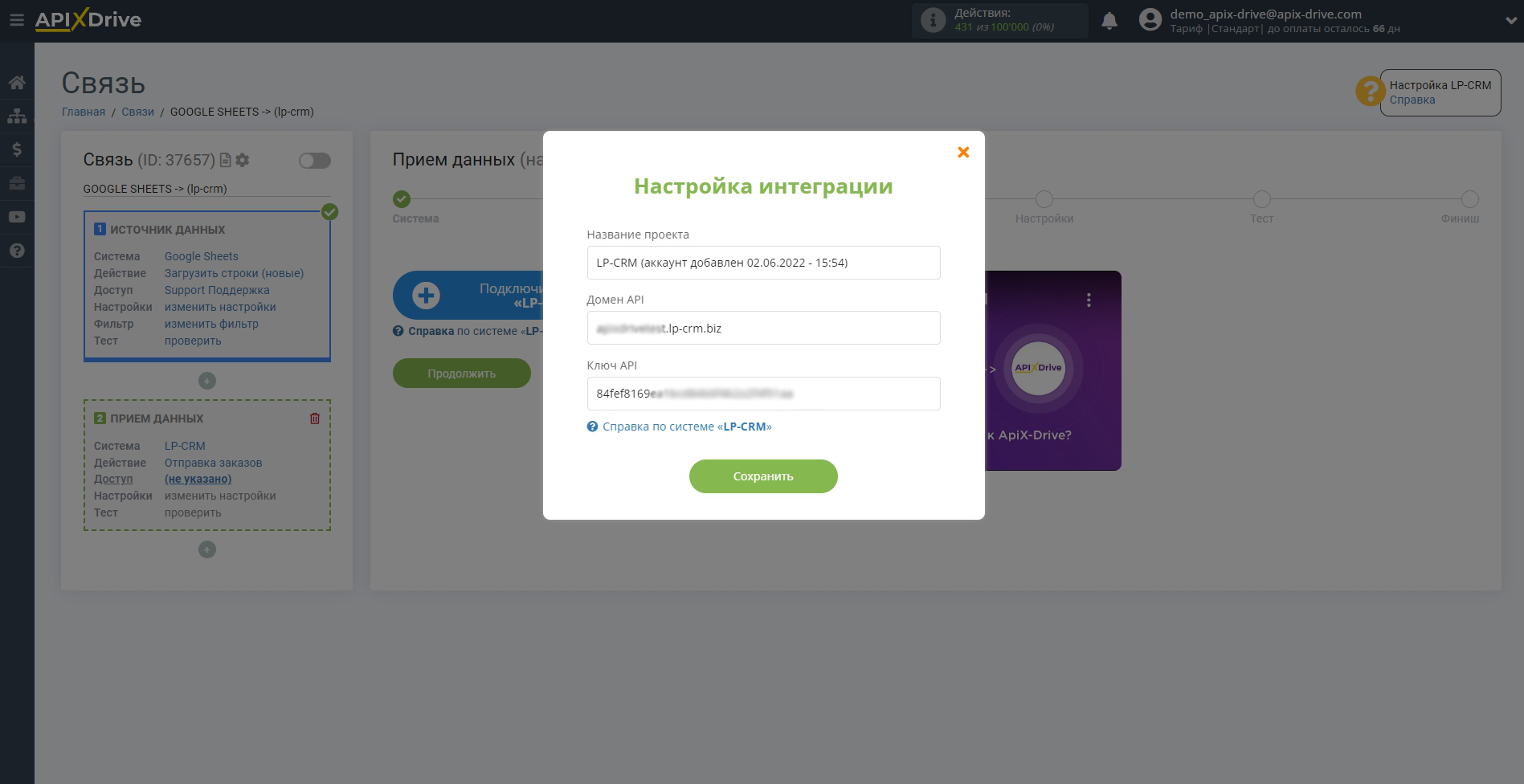Click the Сохранить button

763,476
